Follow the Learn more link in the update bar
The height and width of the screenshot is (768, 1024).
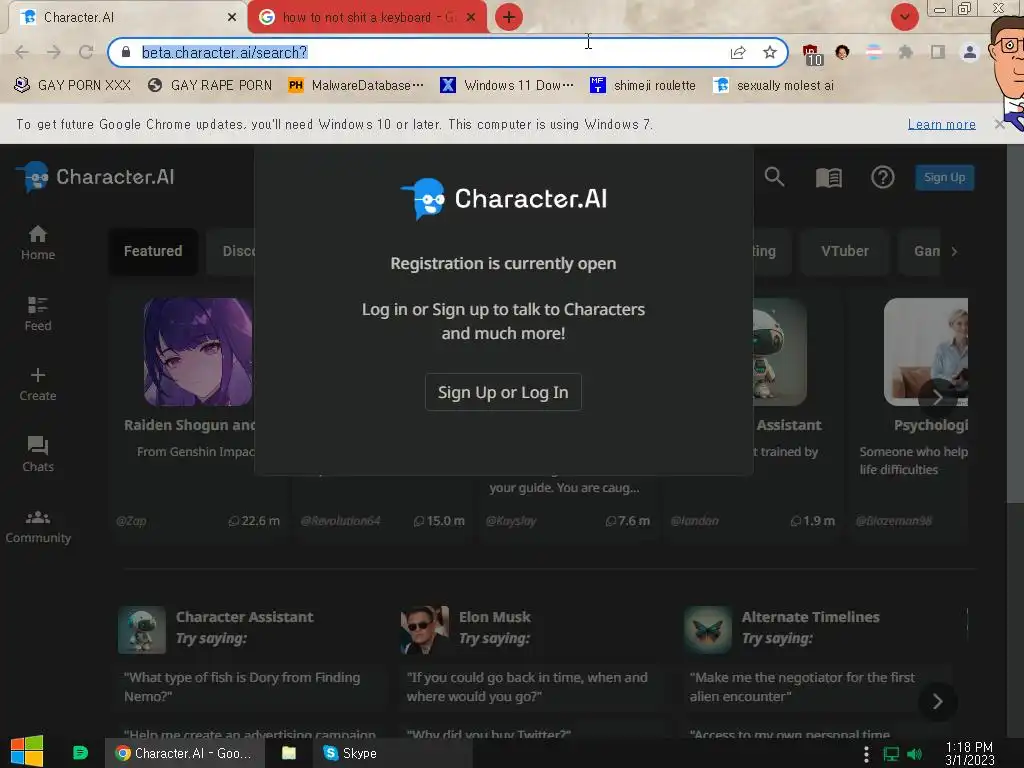941,125
